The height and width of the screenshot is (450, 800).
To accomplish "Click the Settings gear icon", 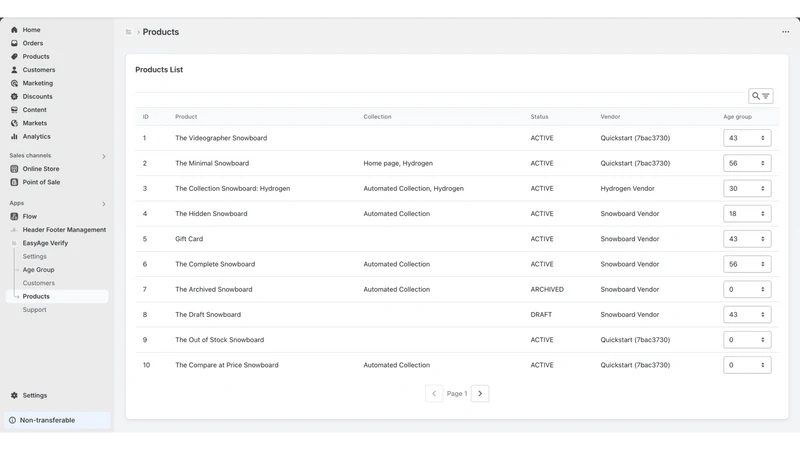I will tap(14, 395).
